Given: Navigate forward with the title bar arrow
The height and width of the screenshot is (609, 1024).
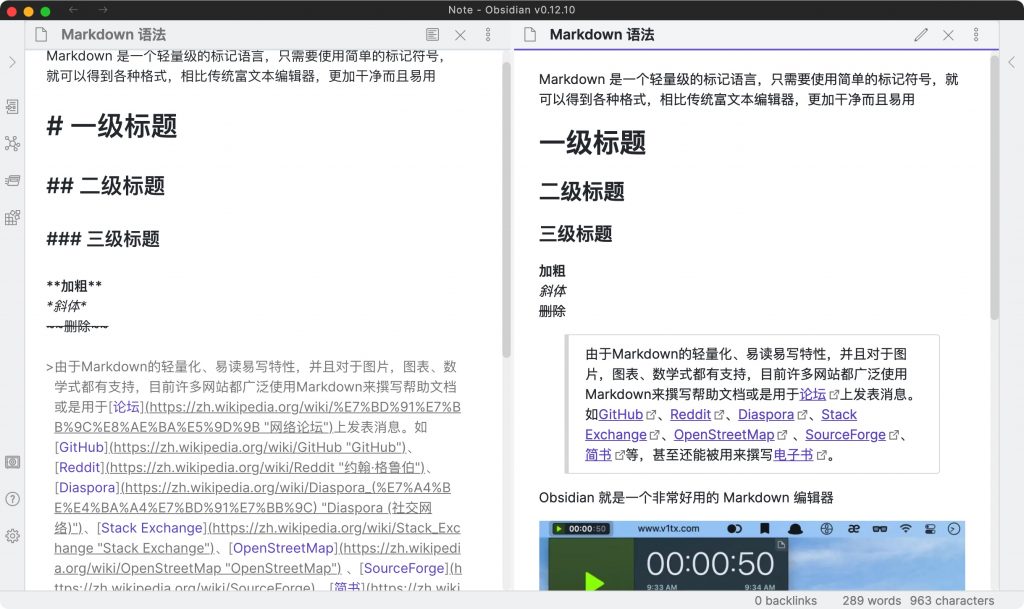Looking at the screenshot, I should pos(103,10).
